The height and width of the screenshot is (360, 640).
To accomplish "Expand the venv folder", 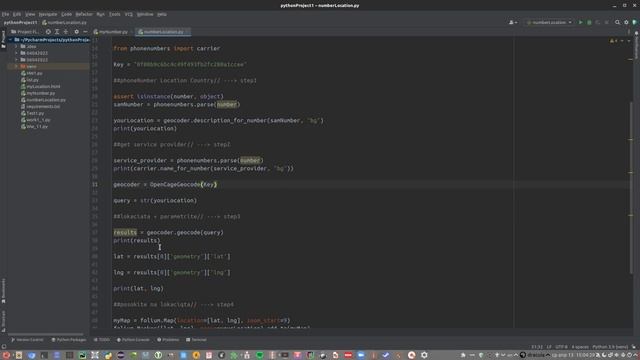I will [16, 67].
